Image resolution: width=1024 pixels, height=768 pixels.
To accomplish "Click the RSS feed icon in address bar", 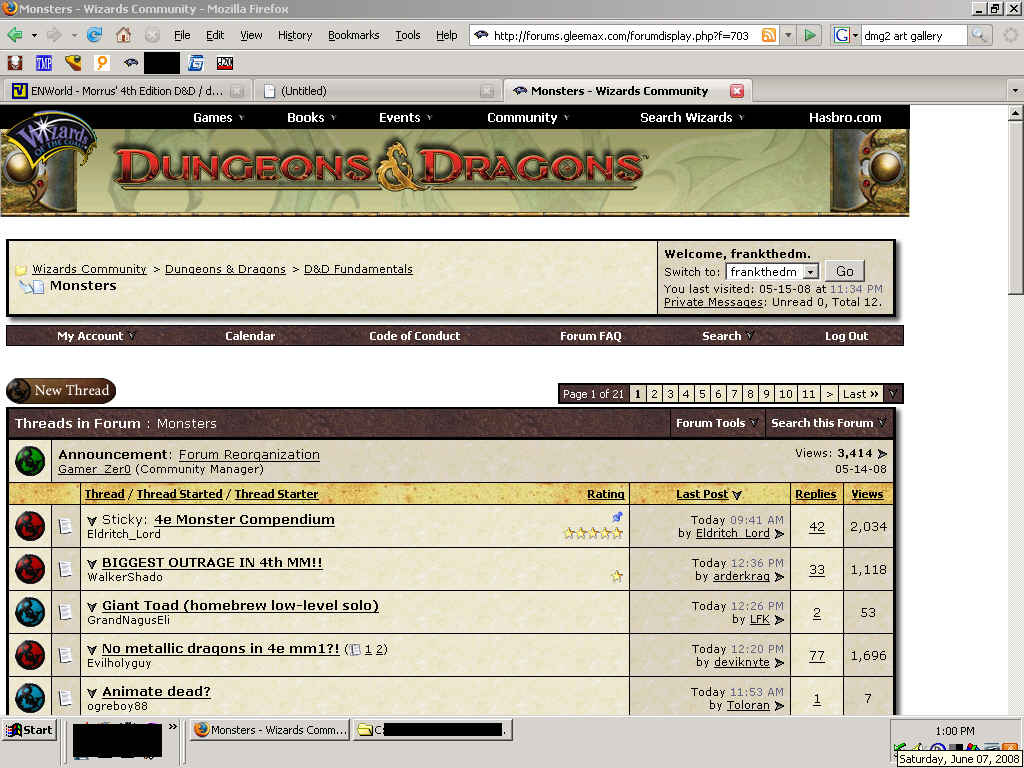I will pos(769,35).
